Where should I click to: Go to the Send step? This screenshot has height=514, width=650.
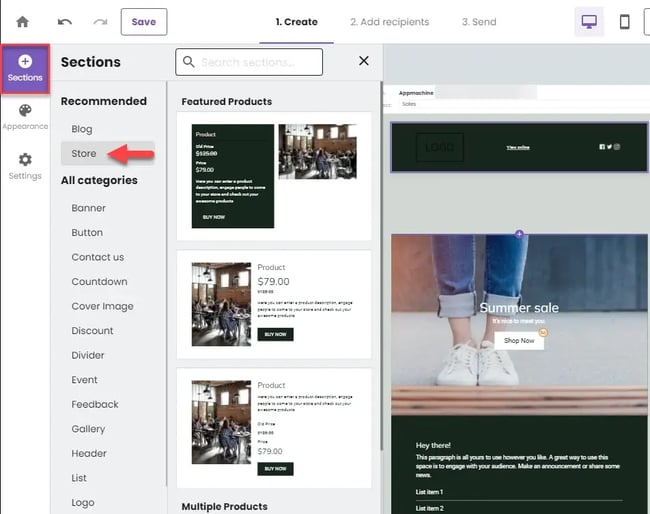pyautogui.click(x=478, y=22)
